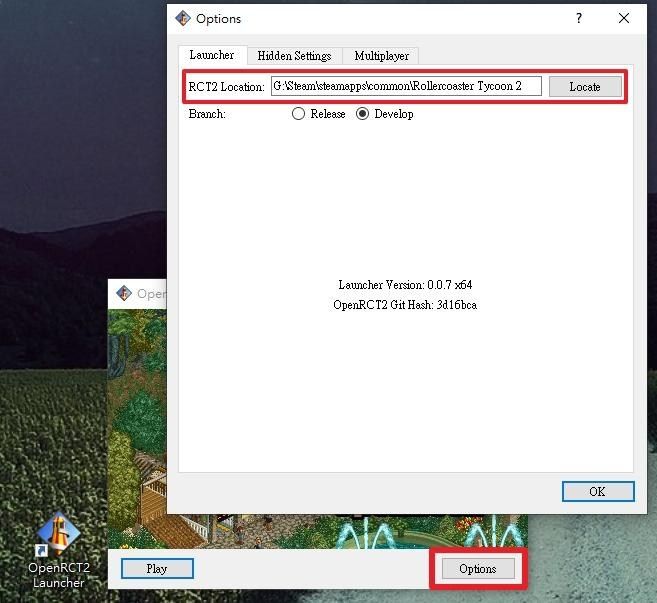Close the Options dialog with X

625,18
